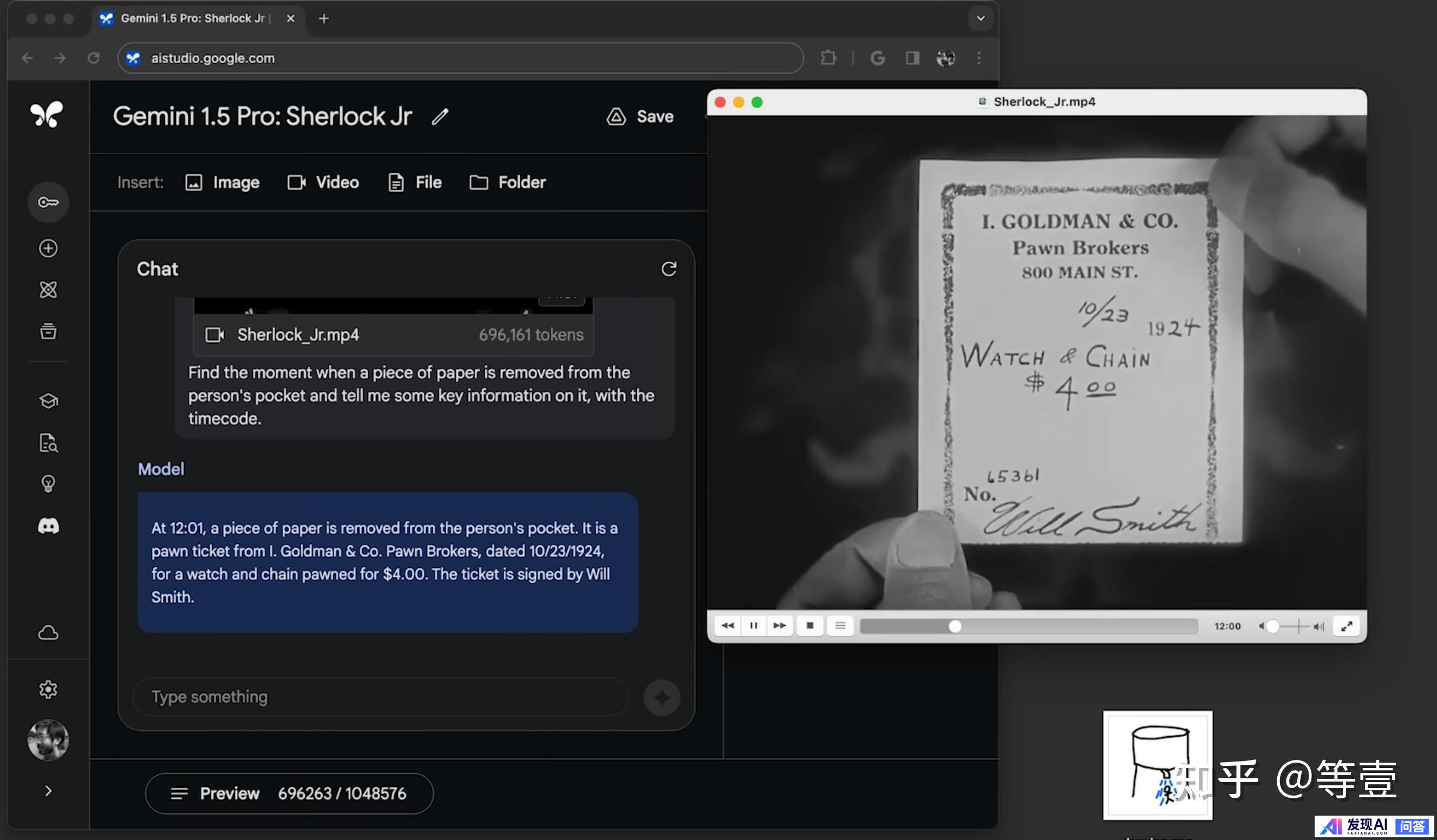Click the '696,161 tokens' label
This screenshot has height=840, width=1437.
click(x=531, y=334)
